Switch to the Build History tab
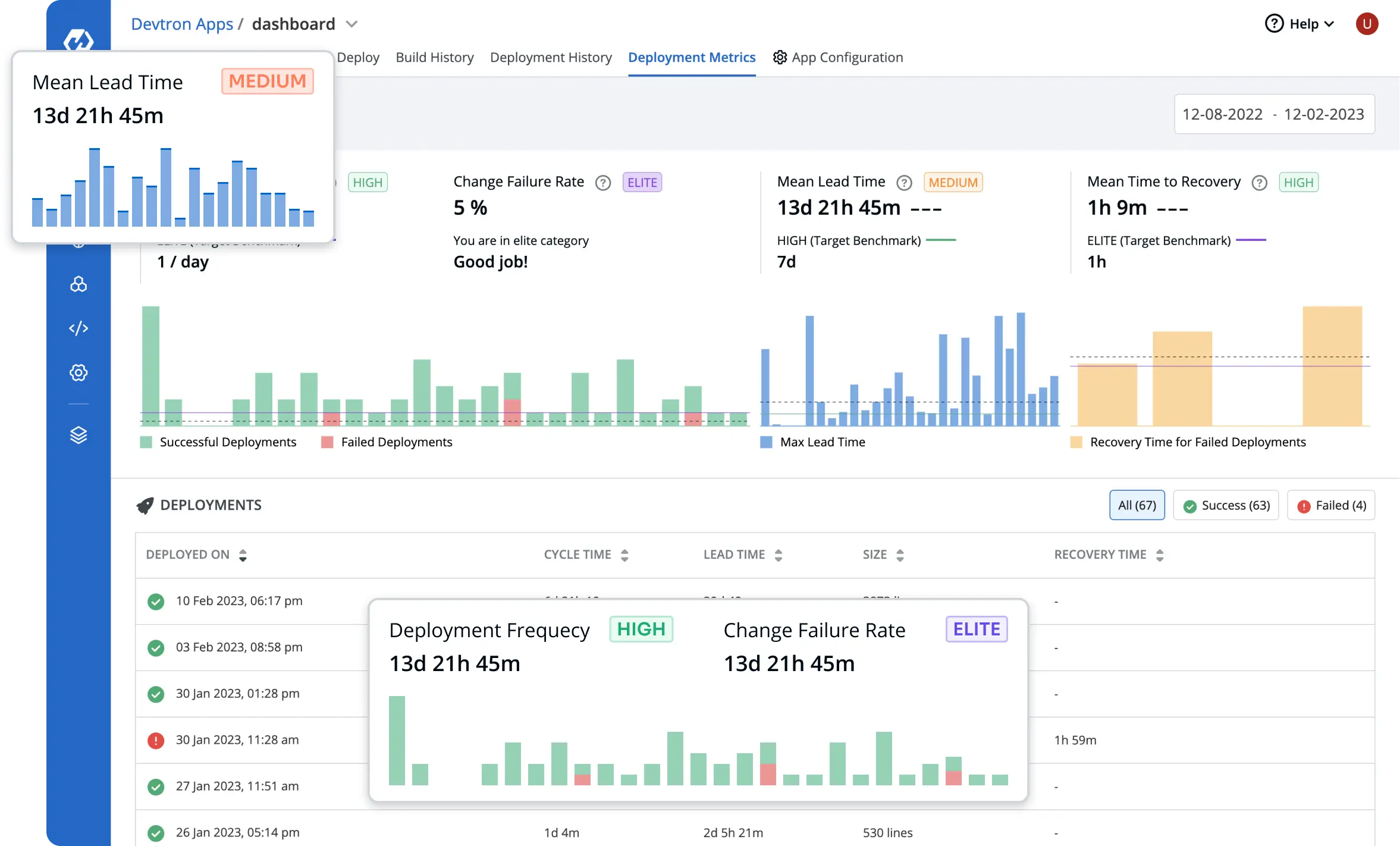Image resolution: width=1400 pixels, height=846 pixels. point(435,58)
